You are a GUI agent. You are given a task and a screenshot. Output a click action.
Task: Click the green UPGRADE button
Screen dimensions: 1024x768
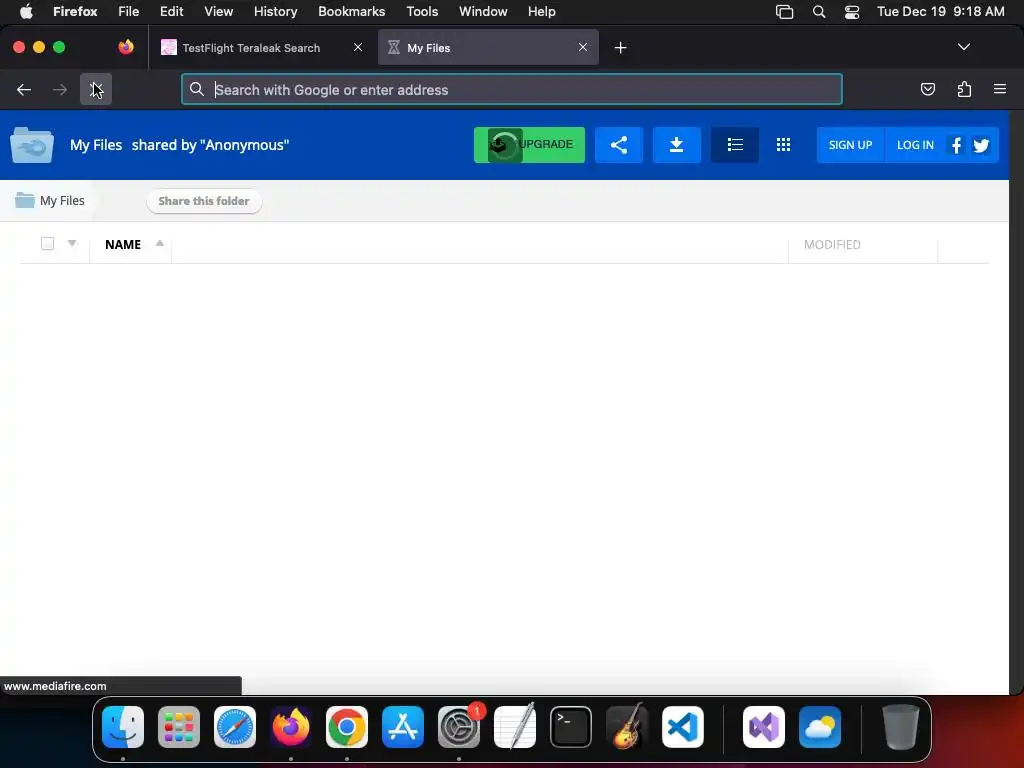[x=530, y=145]
